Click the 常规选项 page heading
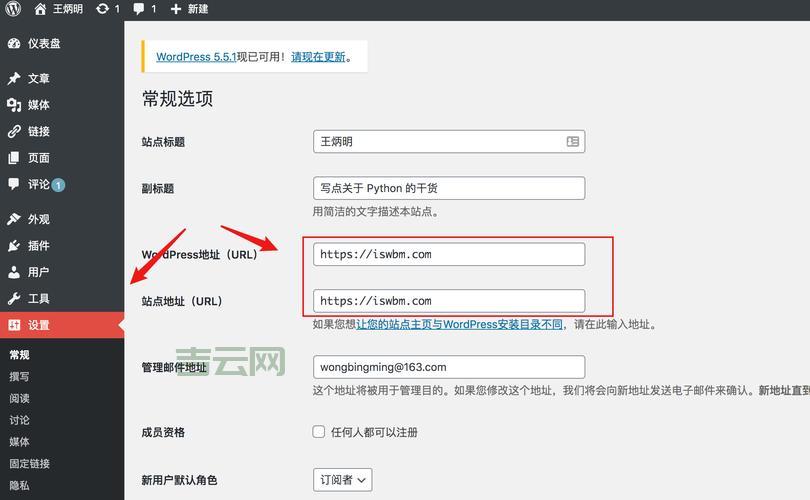This screenshot has height=500, width=810. pyautogui.click(x=177, y=98)
